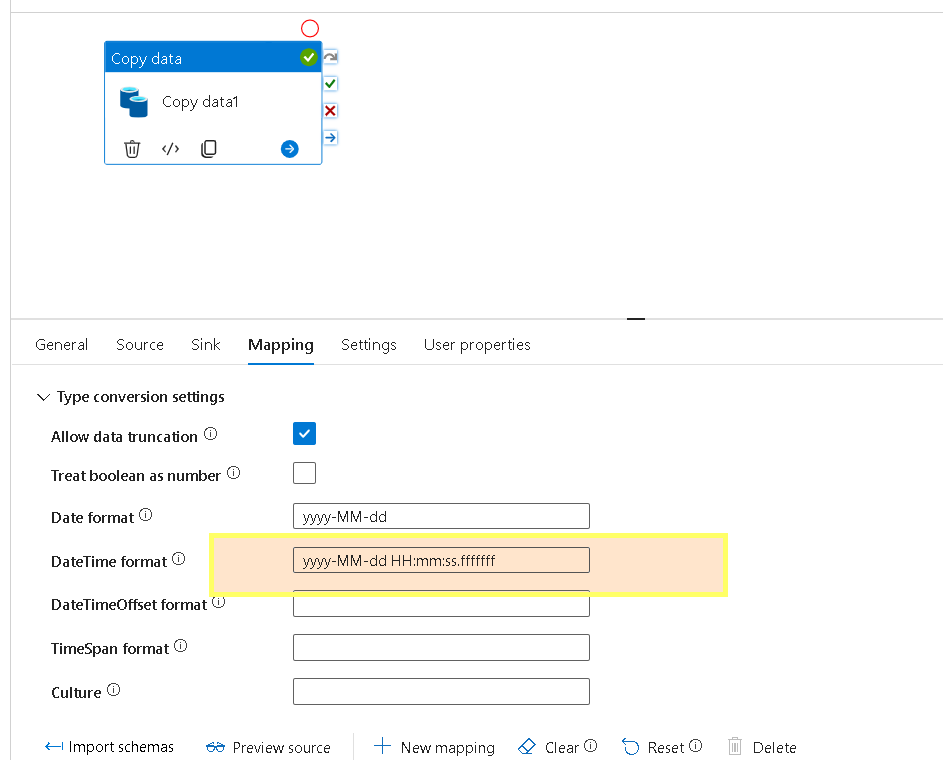The image size is (943, 760).
Task: Show info tooltip next to Clear
Action: click(x=591, y=746)
